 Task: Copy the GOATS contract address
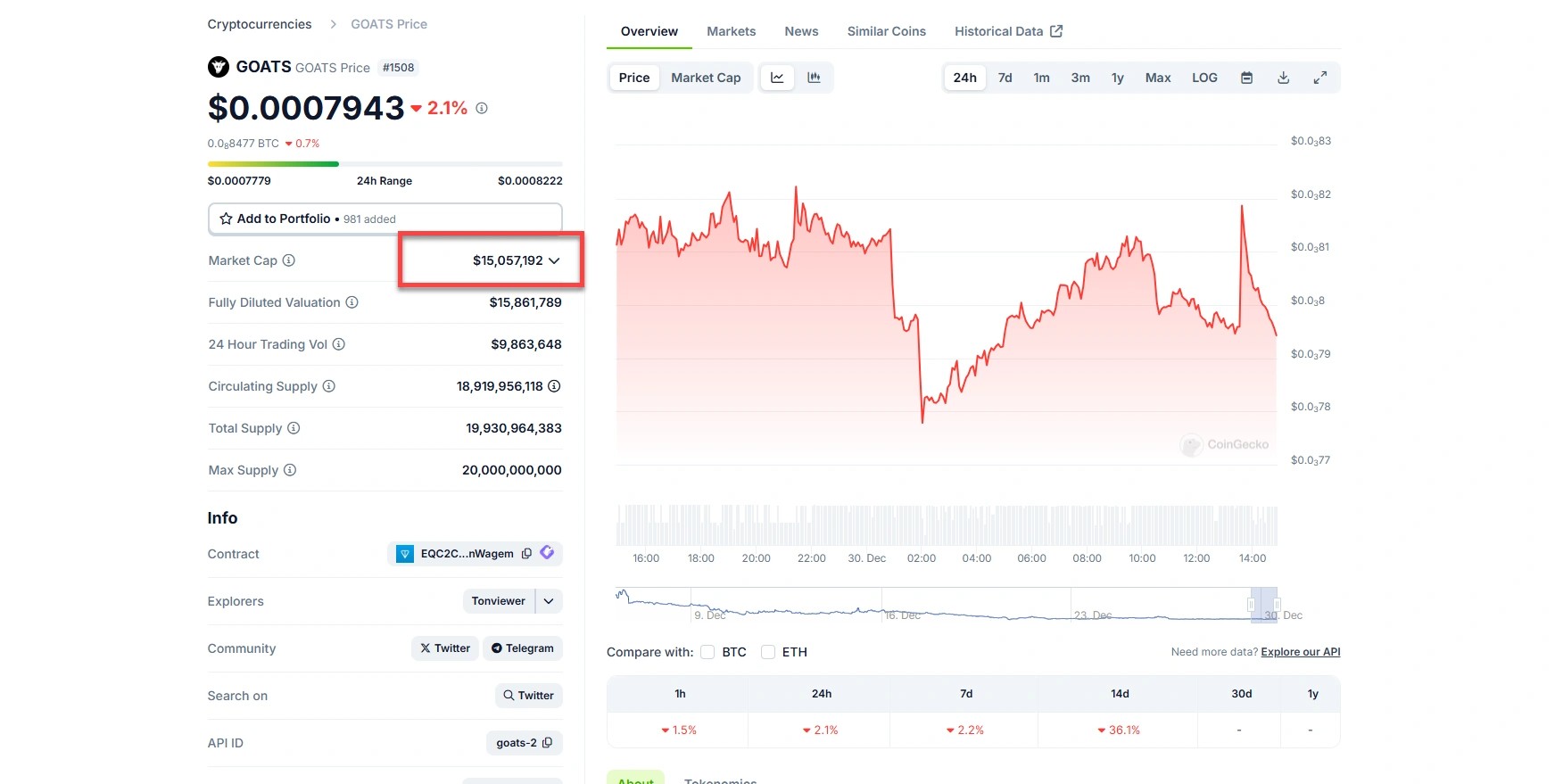coord(526,554)
